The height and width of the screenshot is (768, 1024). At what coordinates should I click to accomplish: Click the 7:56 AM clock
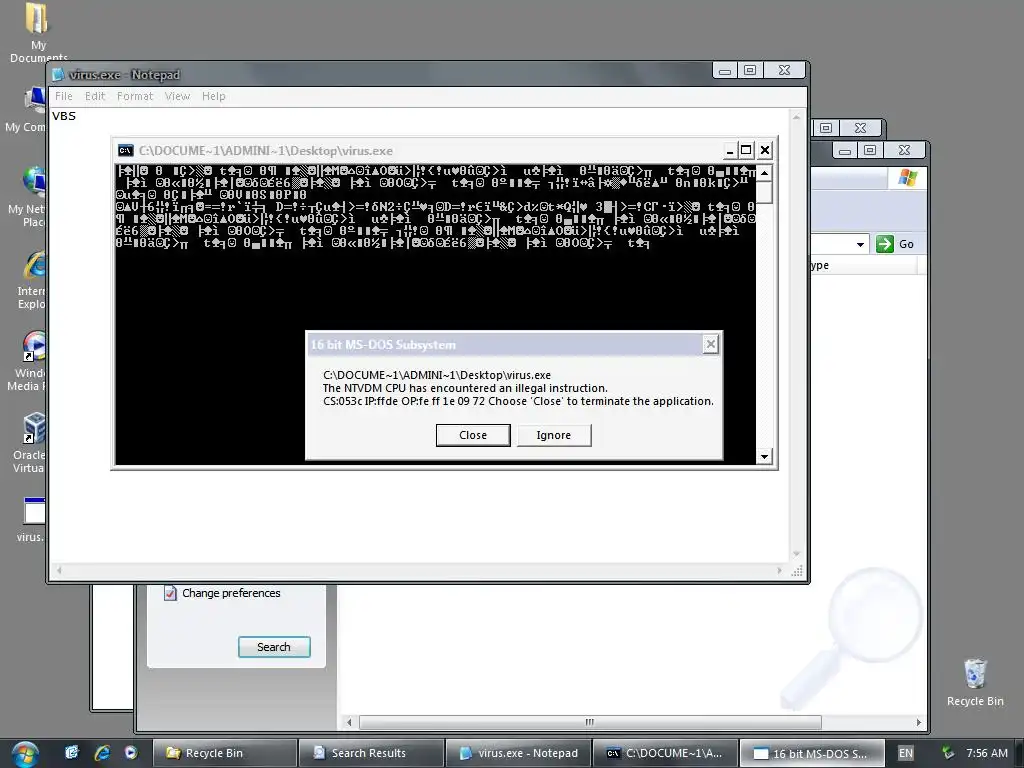(987, 753)
